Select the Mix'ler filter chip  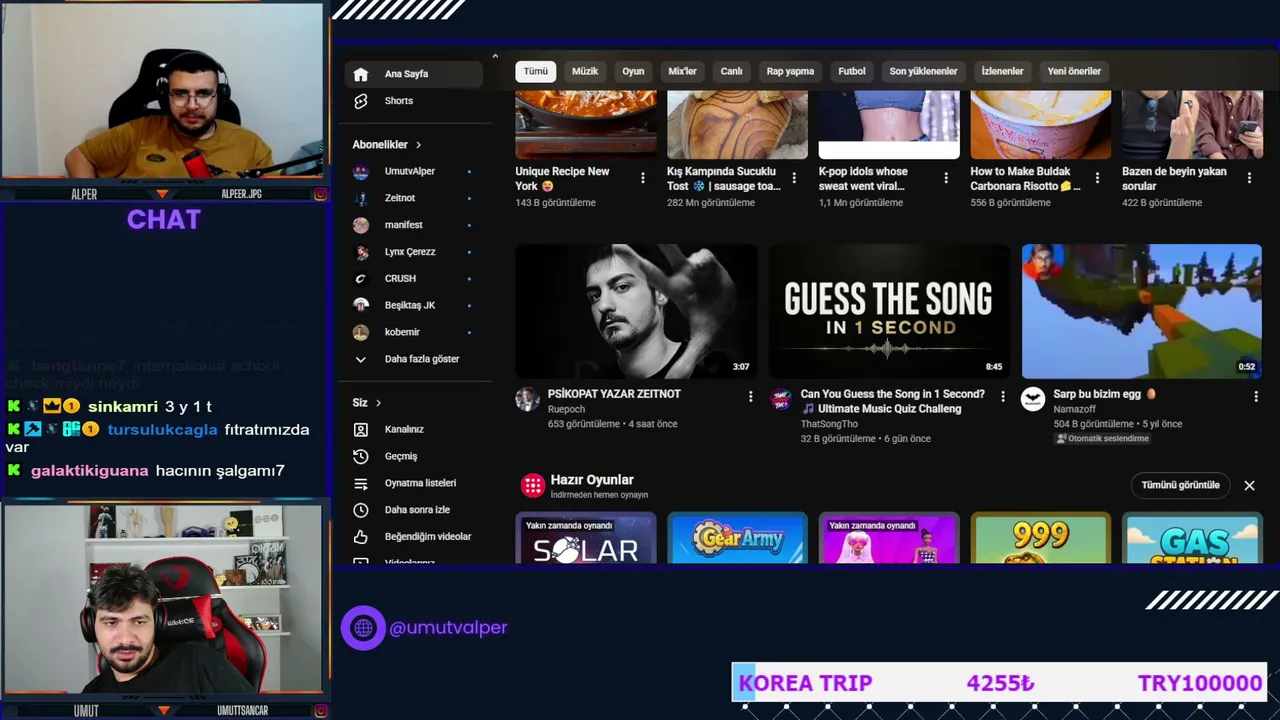coord(682,71)
